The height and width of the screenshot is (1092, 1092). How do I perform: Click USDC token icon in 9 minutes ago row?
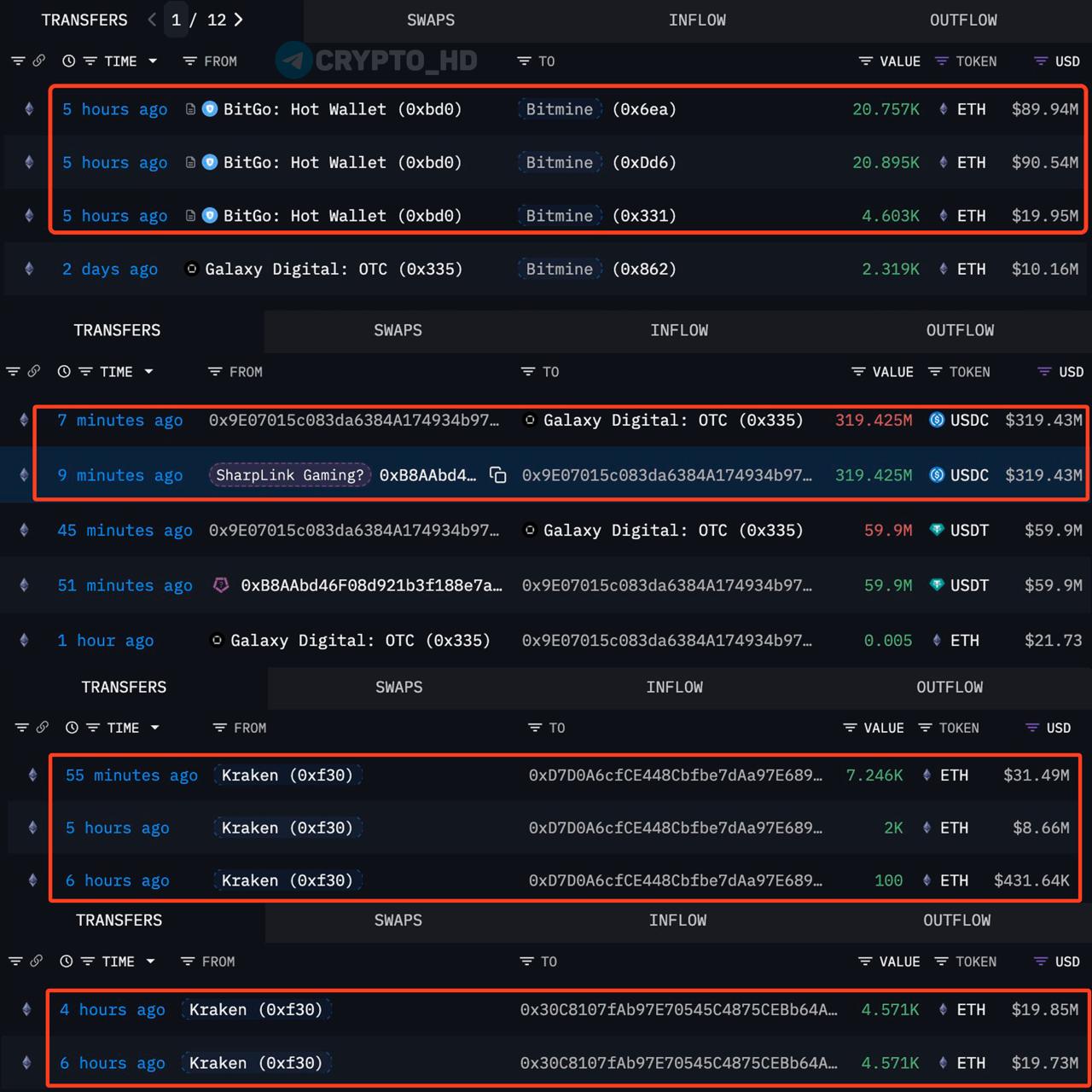(937, 475)
